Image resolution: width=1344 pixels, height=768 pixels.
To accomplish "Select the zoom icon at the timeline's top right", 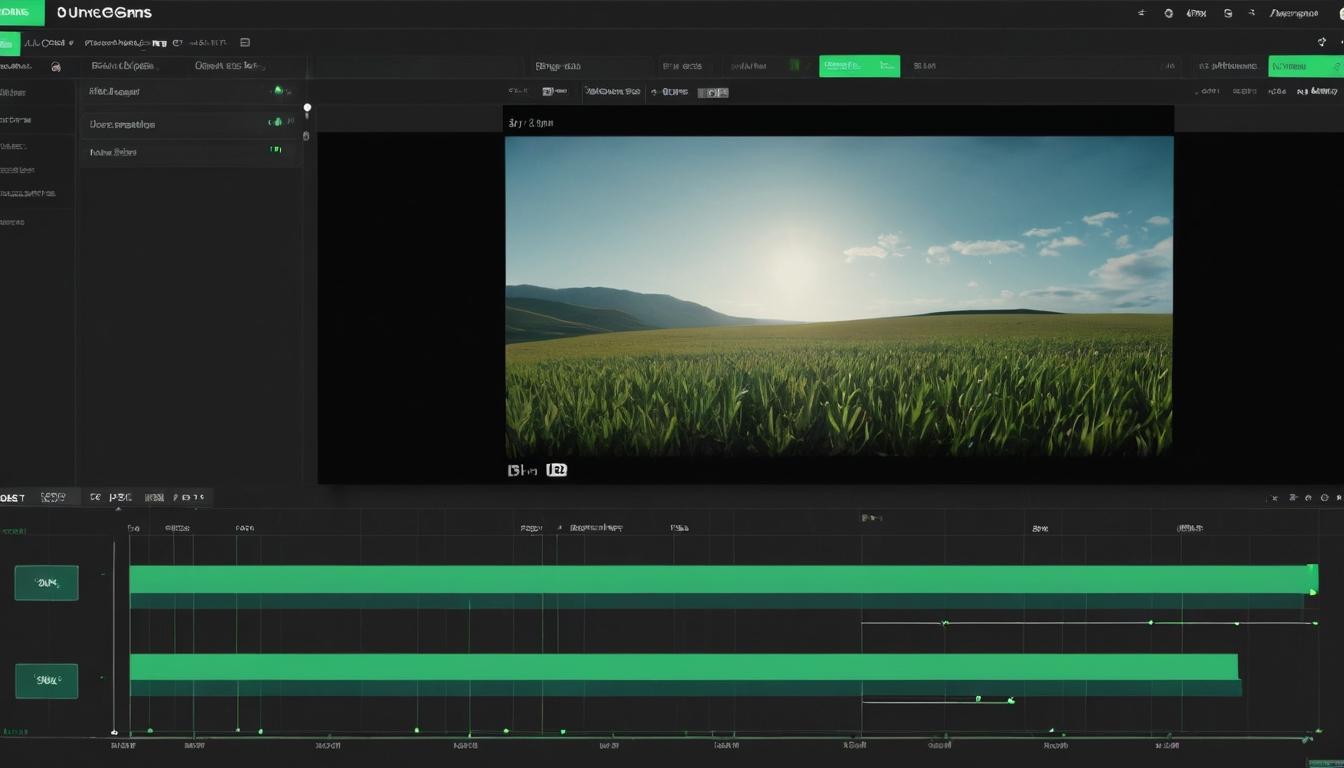I will tap(1322, 497).
